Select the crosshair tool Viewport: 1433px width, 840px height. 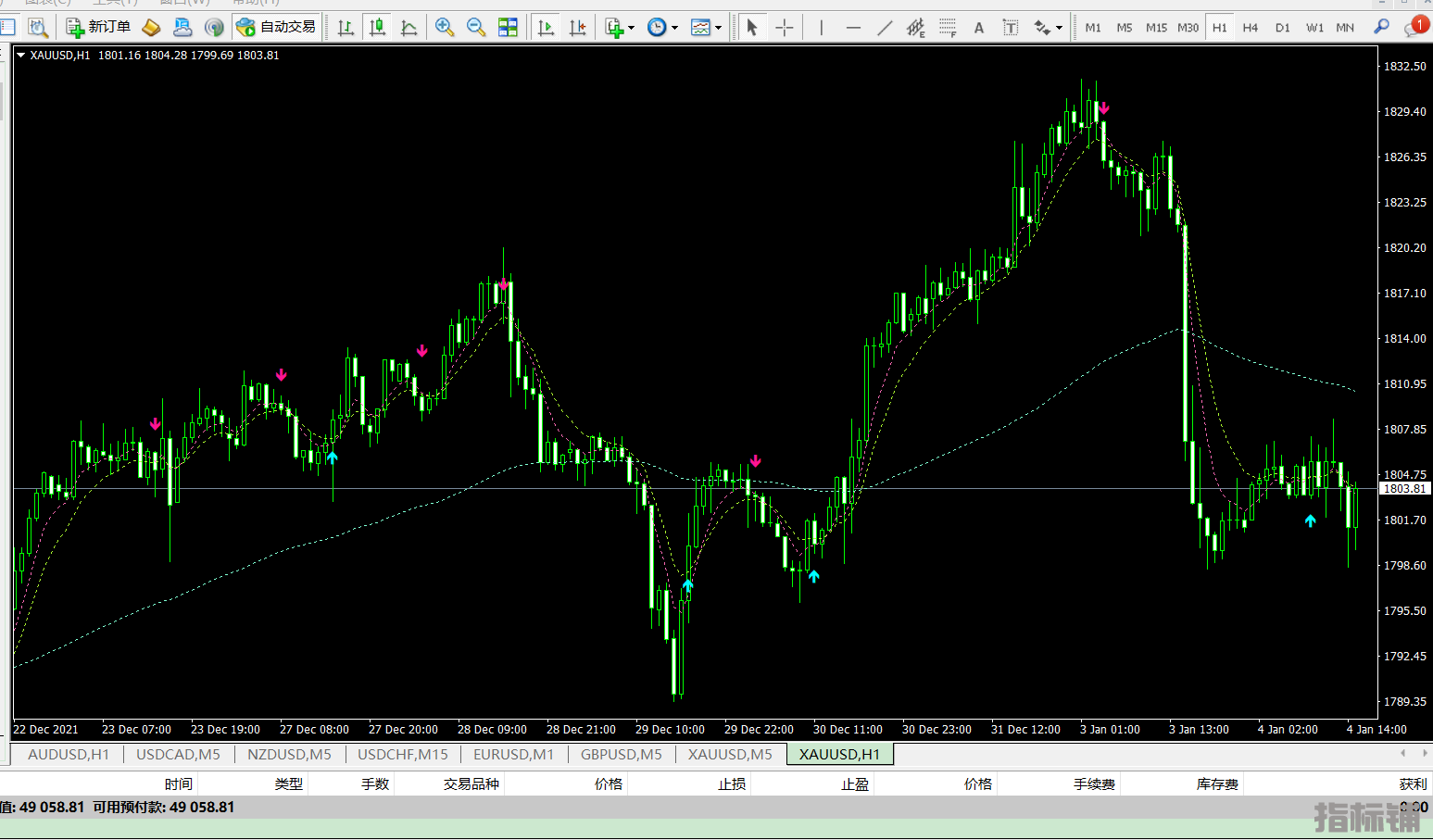click(x=785, y=27)
